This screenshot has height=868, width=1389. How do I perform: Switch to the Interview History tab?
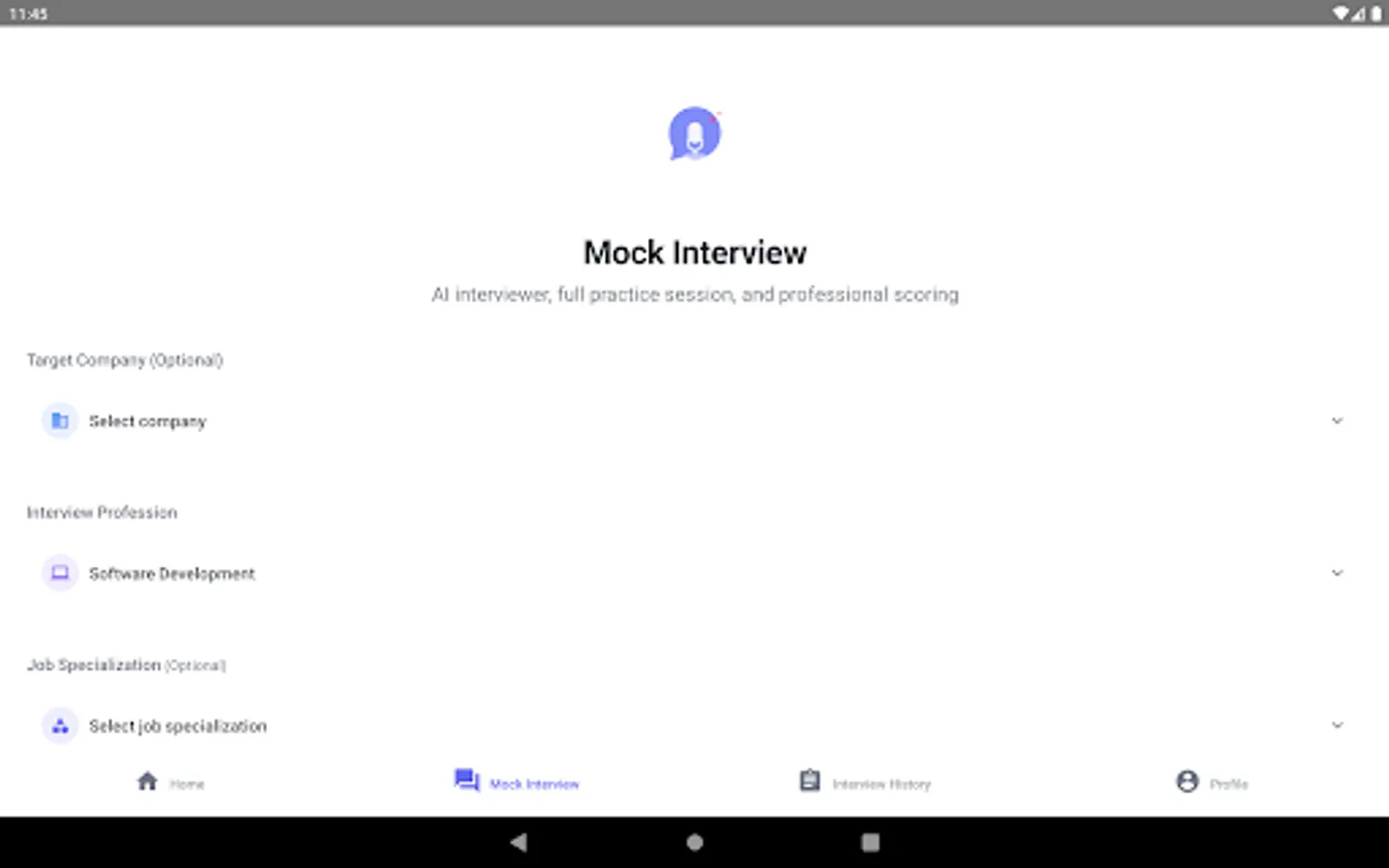pos(863,783)
